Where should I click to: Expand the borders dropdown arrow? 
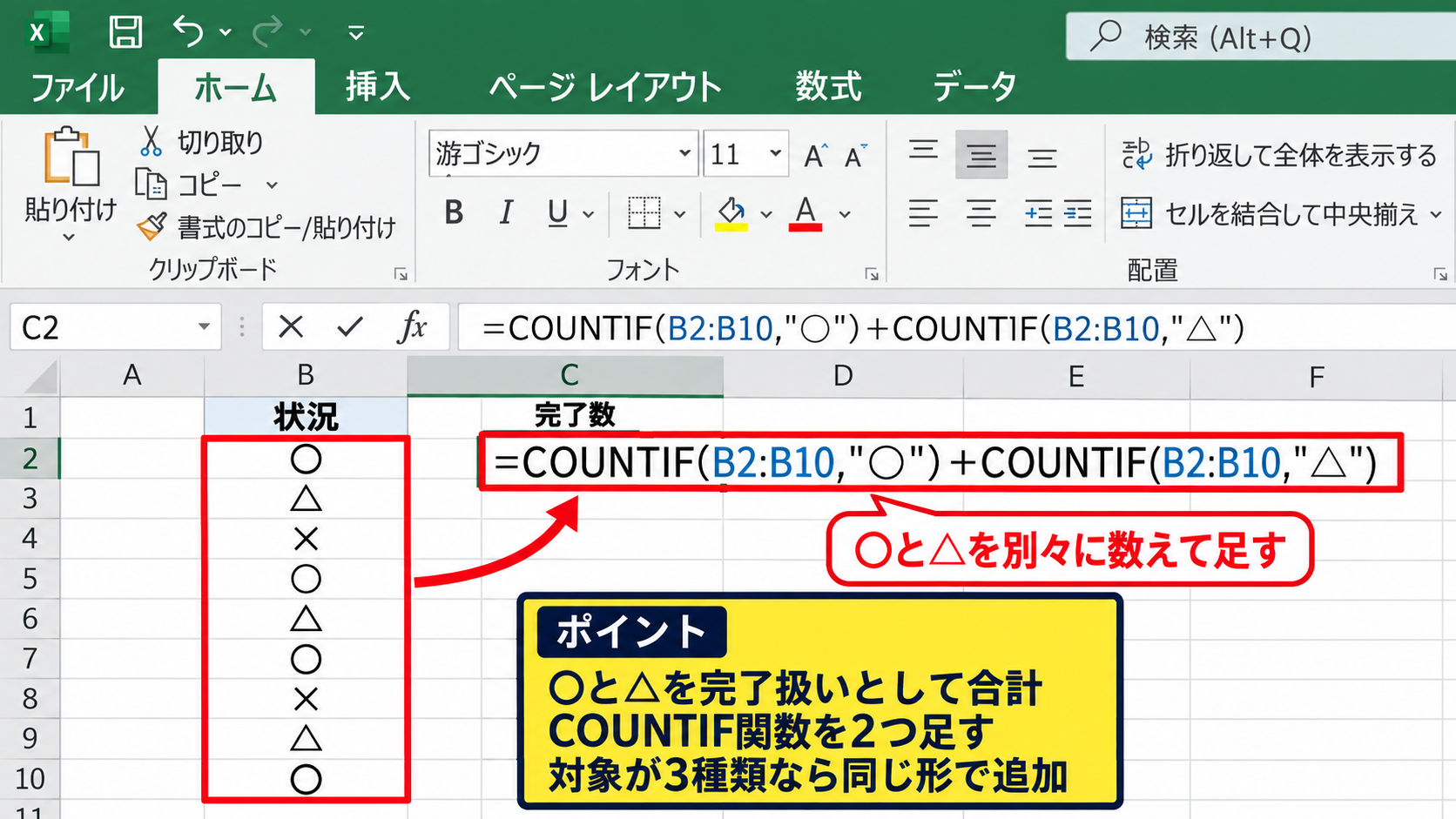click(x=680, y=214)
